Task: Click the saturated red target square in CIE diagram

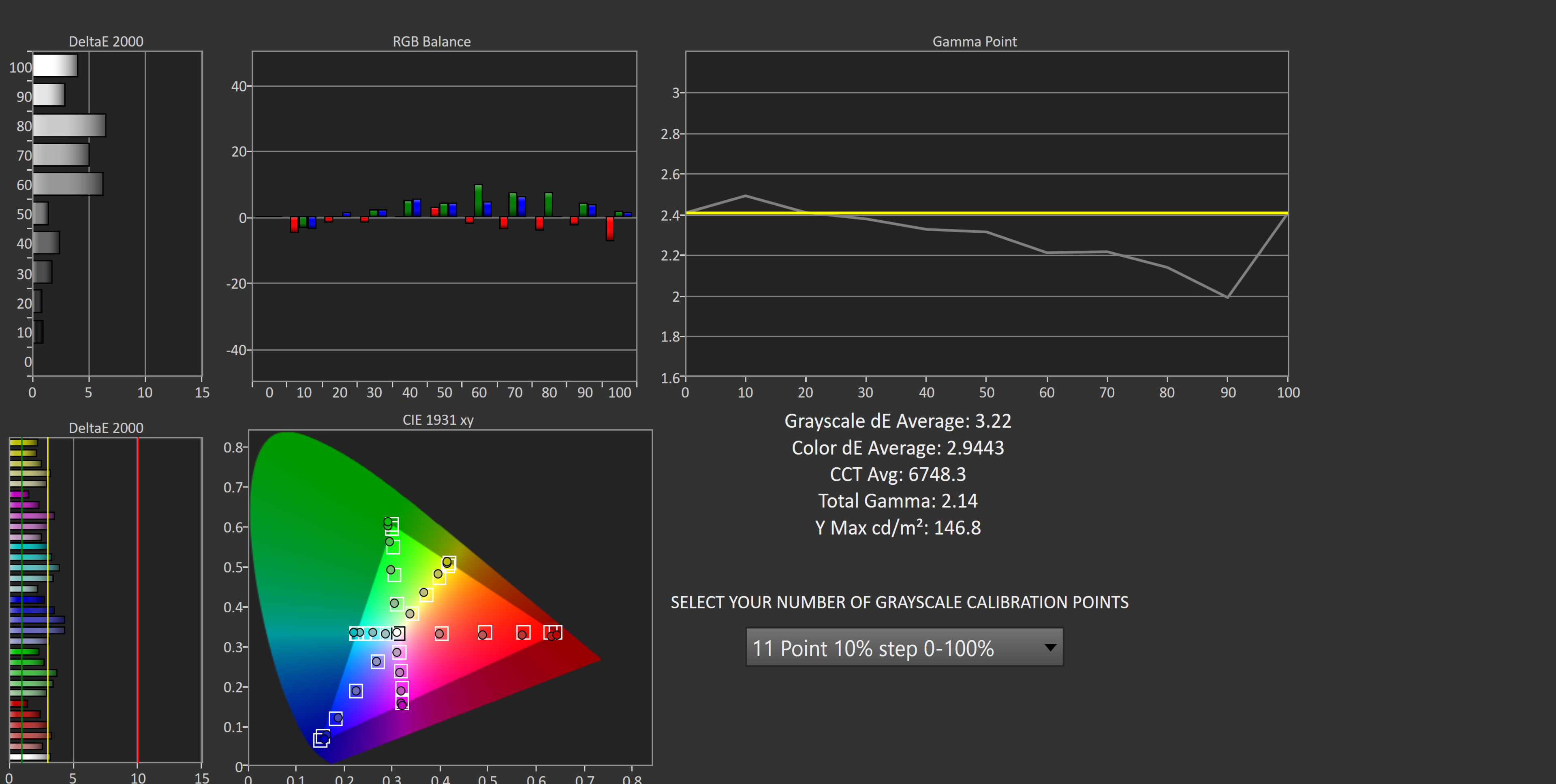Action: click(x=553, y=633)
